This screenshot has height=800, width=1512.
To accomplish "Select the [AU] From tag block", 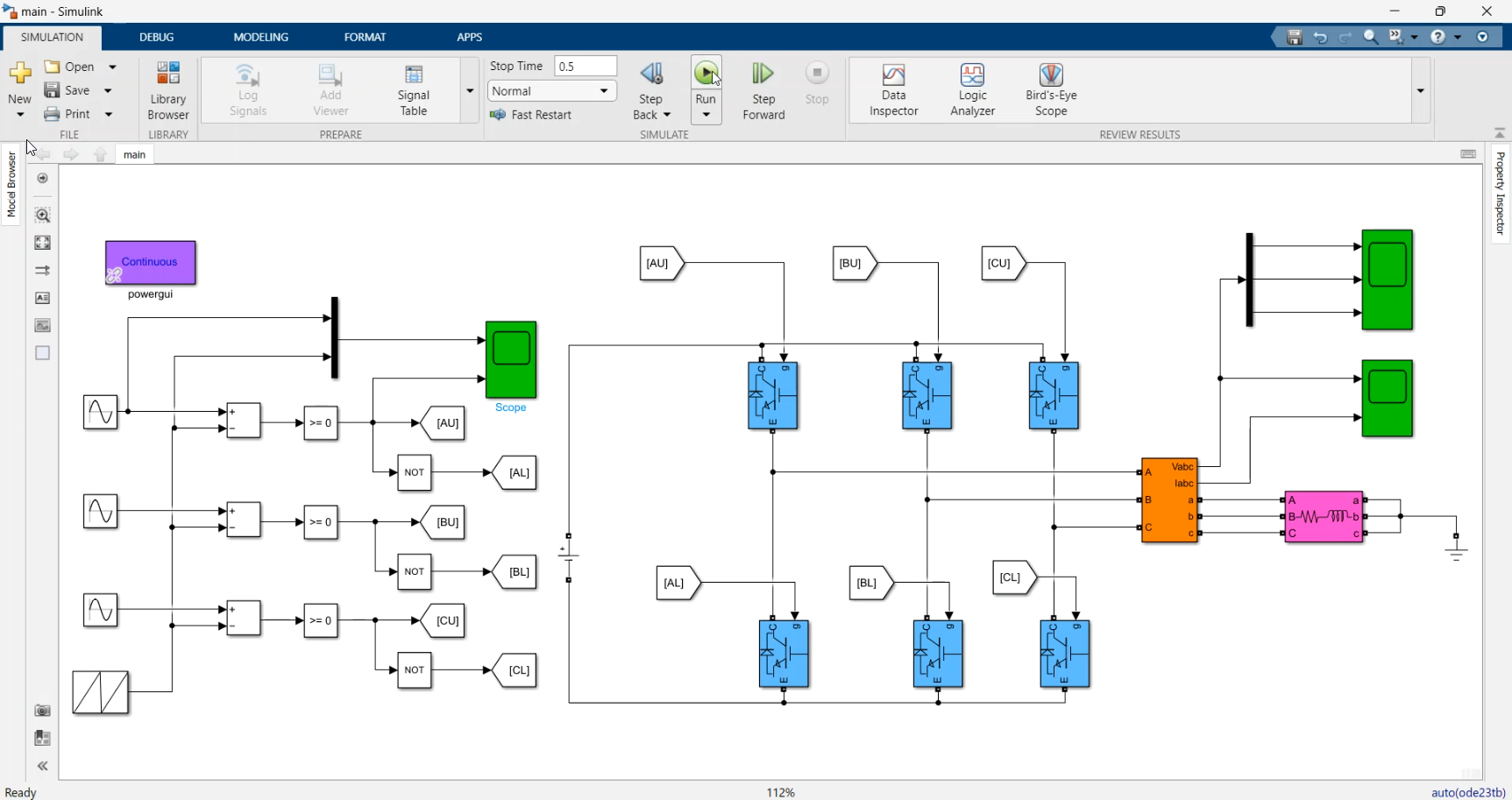I will (x=662, y=263).
